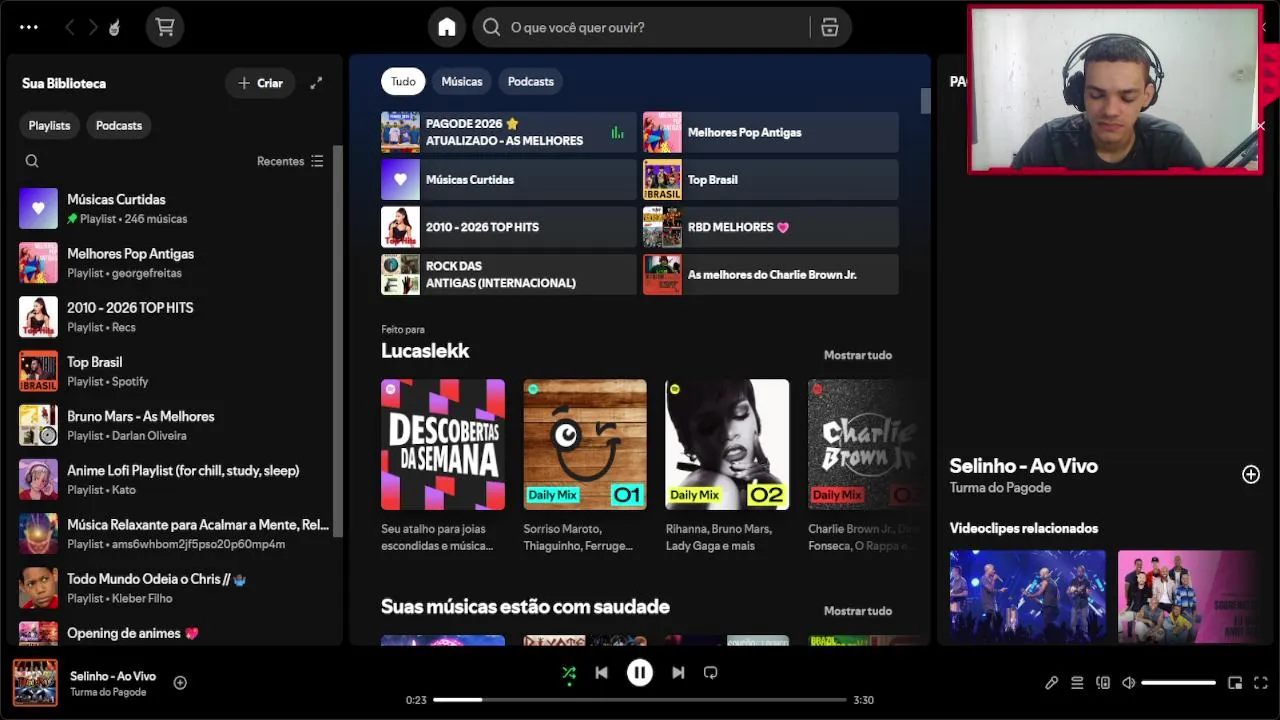Image resolution: width=1280 pixels, height=720 pixels.
Task: Select the Tudo filter tab
Action: click(x=403, y=81)
